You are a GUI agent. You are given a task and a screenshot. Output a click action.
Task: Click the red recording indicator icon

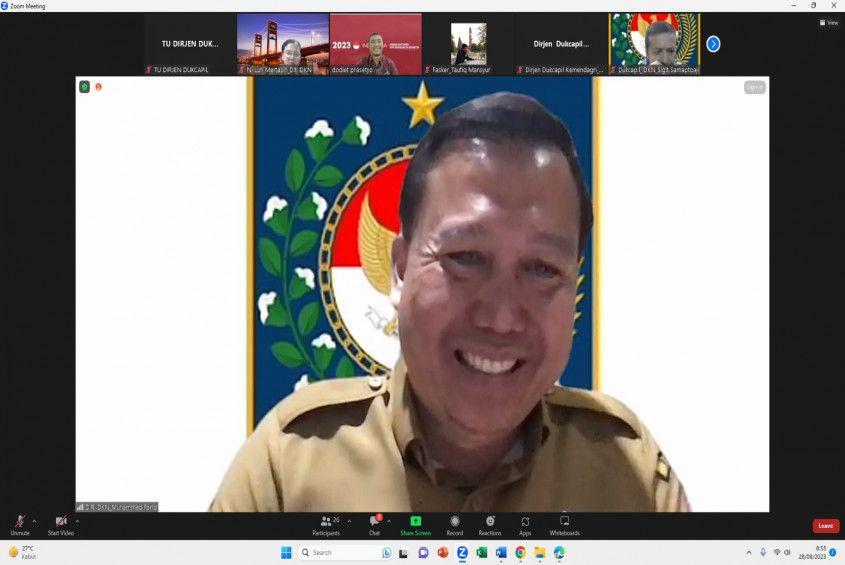point(99,87)
